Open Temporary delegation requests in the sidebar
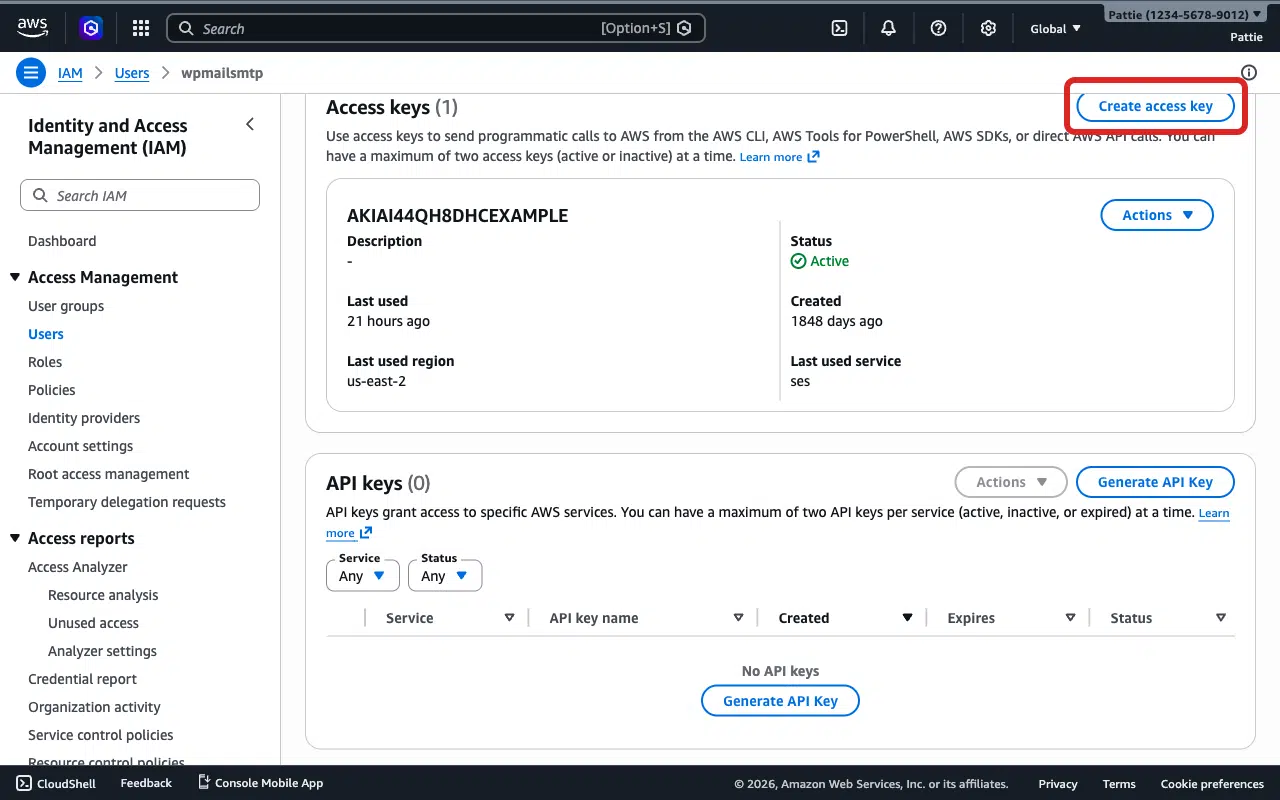Viewport: 1280px width, 800px height. click(x=127, y=502)
